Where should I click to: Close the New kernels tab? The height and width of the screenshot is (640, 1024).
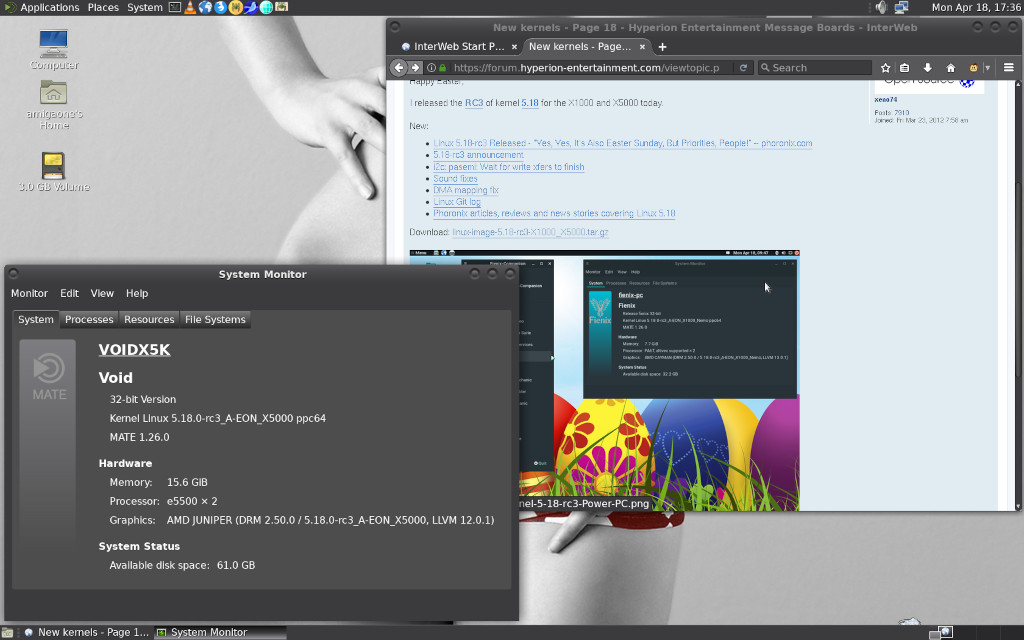[x=643, y=46]
